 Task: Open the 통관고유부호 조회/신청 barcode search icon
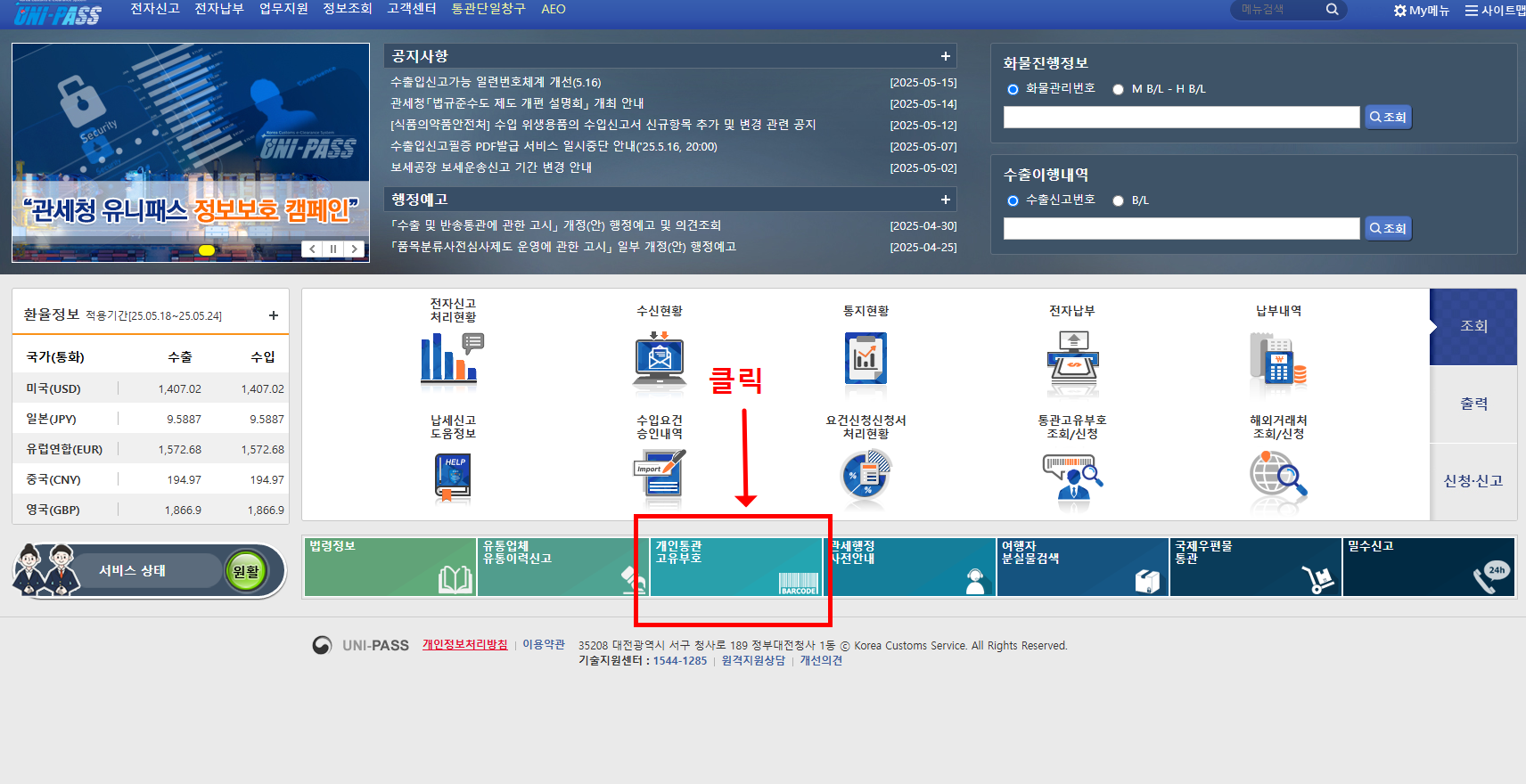coord(1072,478)
